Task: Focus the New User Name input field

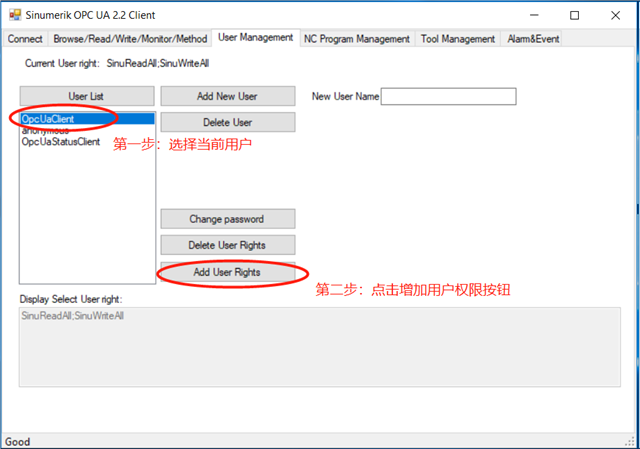Action: click(x=449, y=96)
